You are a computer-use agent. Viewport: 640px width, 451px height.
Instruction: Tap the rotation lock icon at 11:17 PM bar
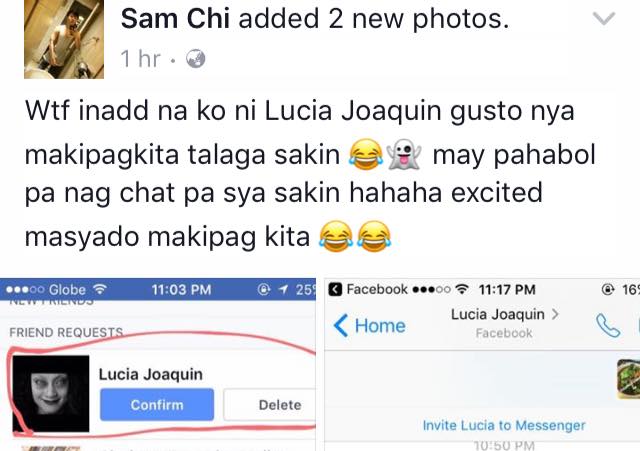(x=608, y=289)
